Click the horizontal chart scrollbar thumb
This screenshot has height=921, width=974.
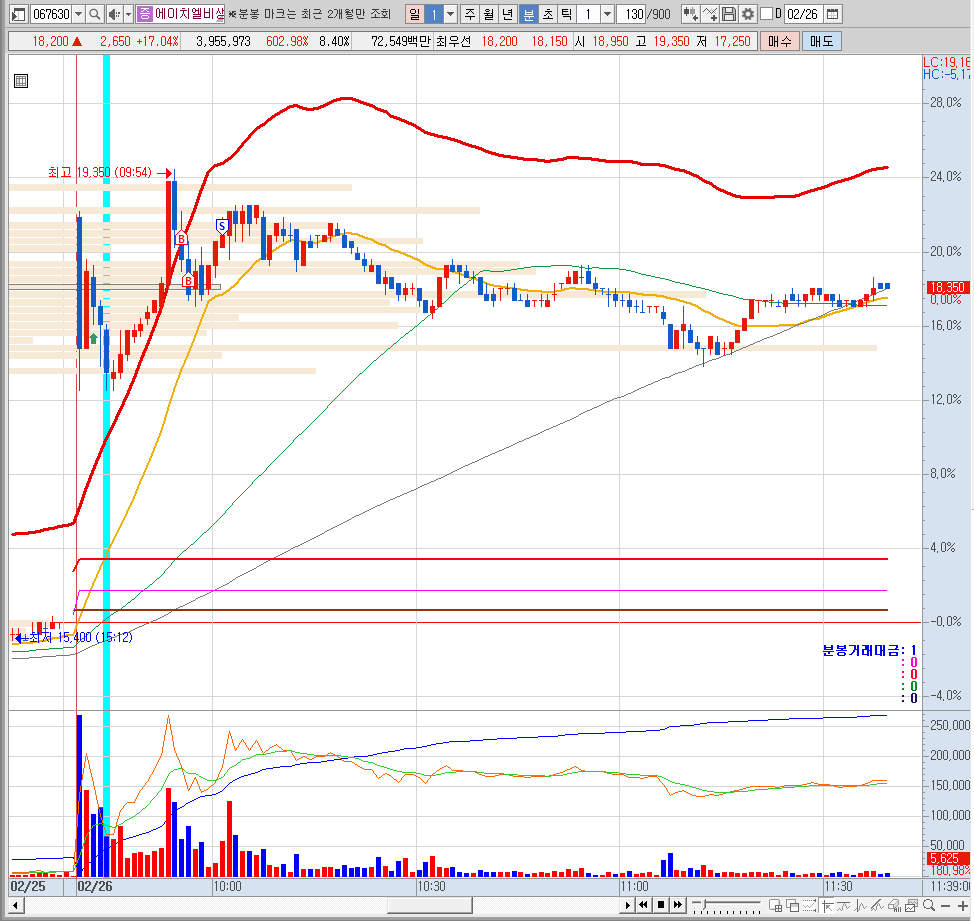(429, 905)
